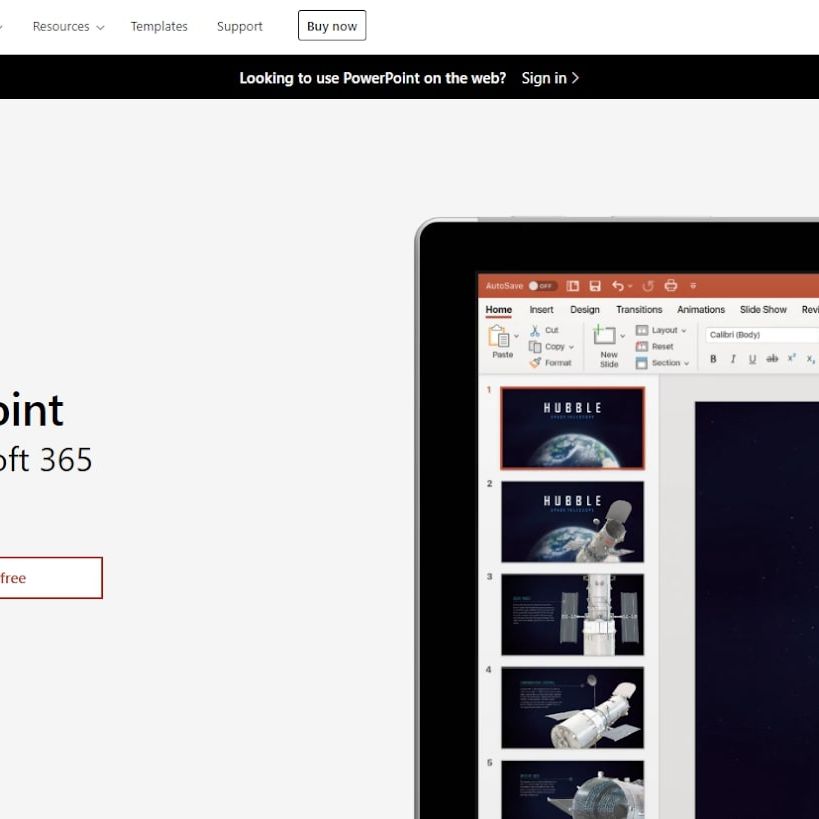This screenshot has width=819, height=819.
Task: Toggle Bold formatting
Action: point(713,359)
